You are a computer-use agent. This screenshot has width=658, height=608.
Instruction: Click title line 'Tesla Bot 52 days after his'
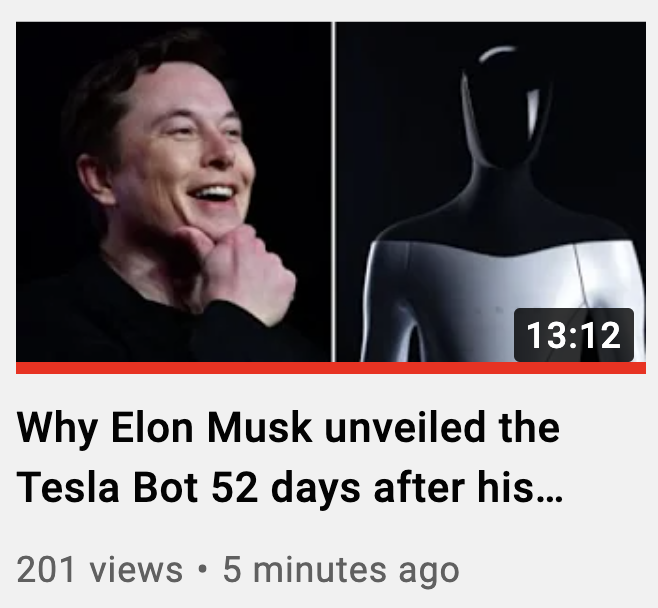click(x=290, y=488)
